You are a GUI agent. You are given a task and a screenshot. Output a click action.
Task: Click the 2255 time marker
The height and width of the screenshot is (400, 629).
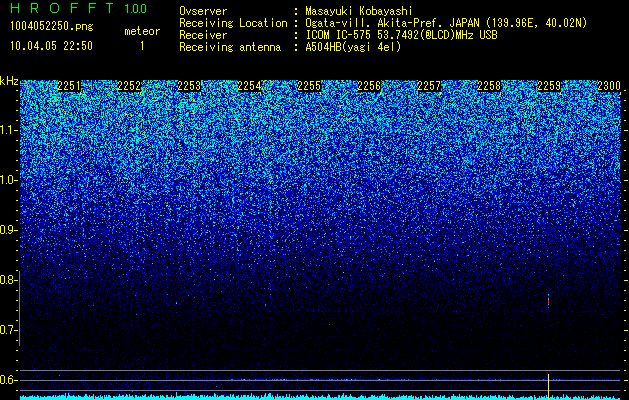[x=309, y=86]
